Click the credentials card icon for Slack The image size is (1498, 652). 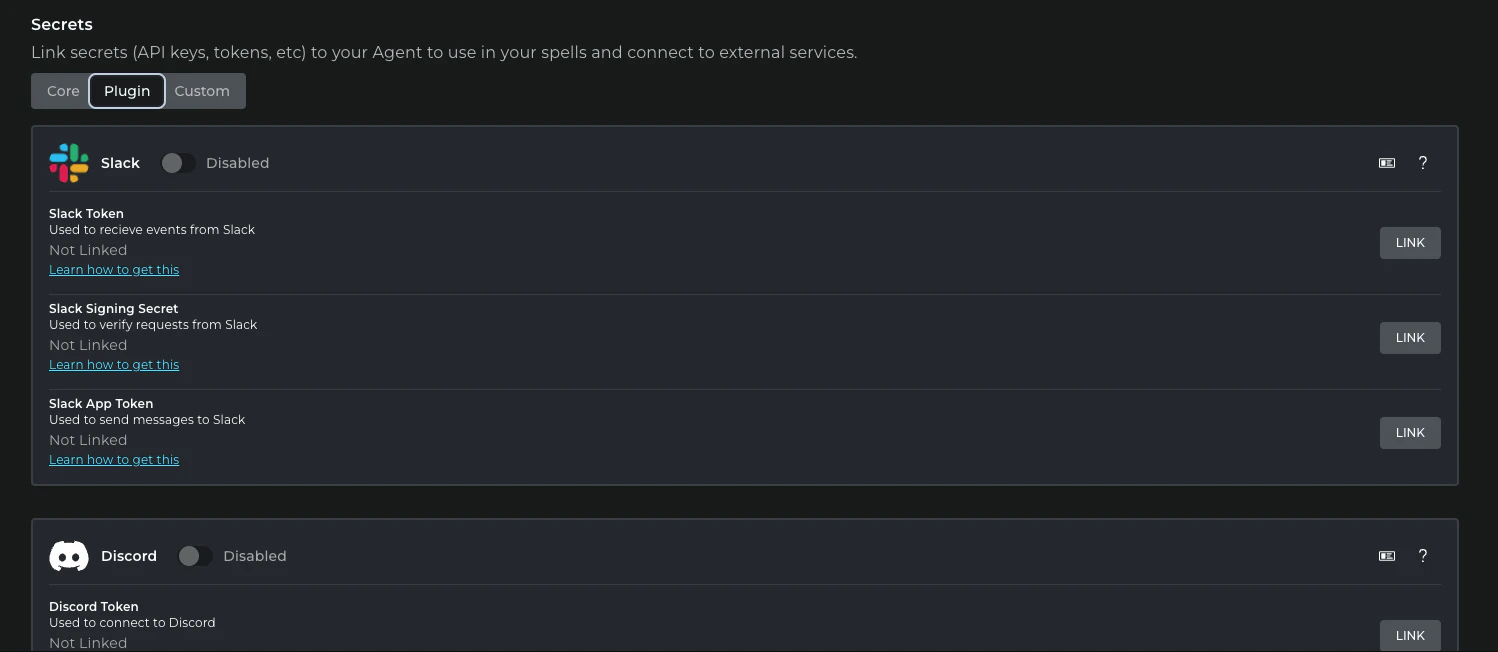click(1386, 162)
